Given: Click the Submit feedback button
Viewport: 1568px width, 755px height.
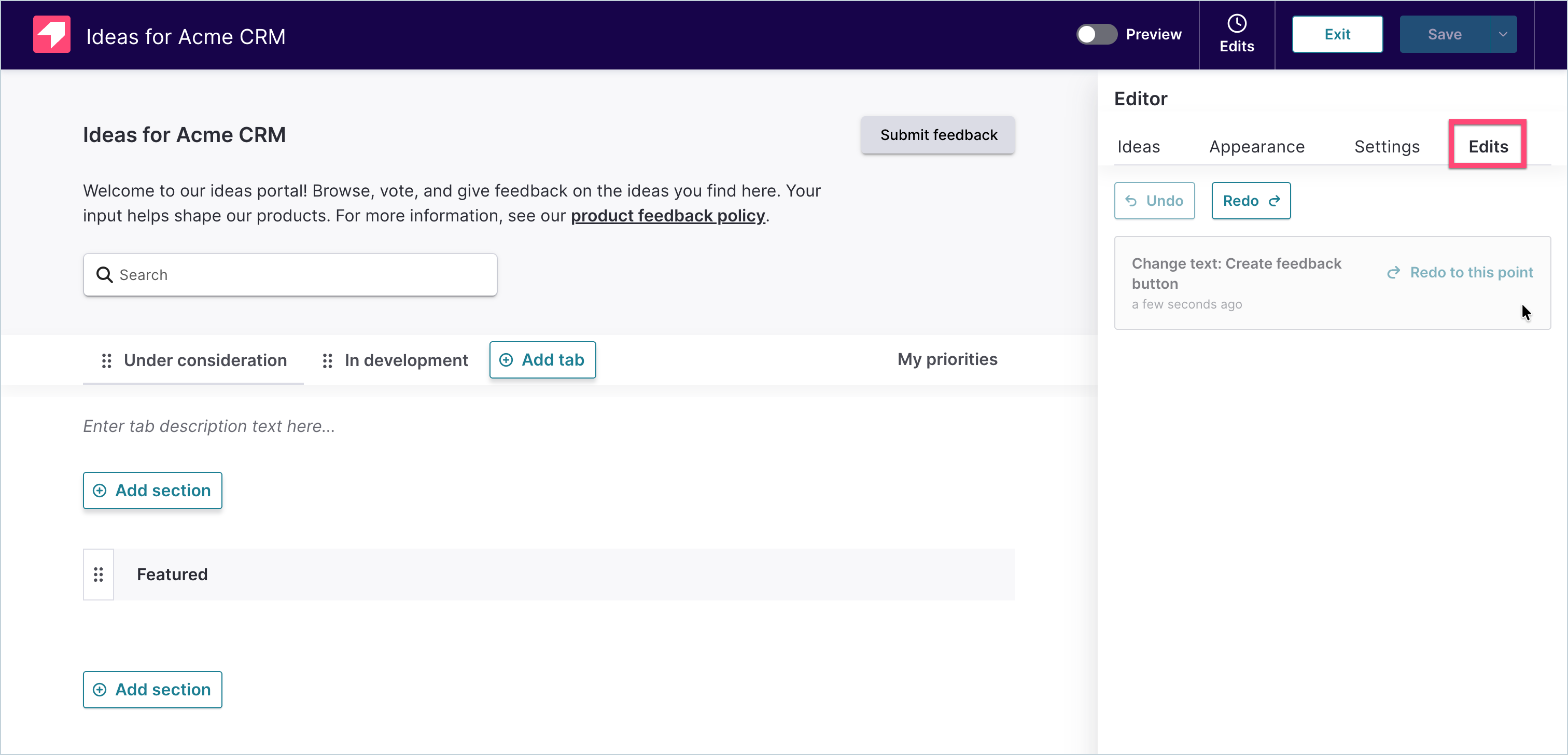Looking at the screenshot, I should click(x=938, y=134).
